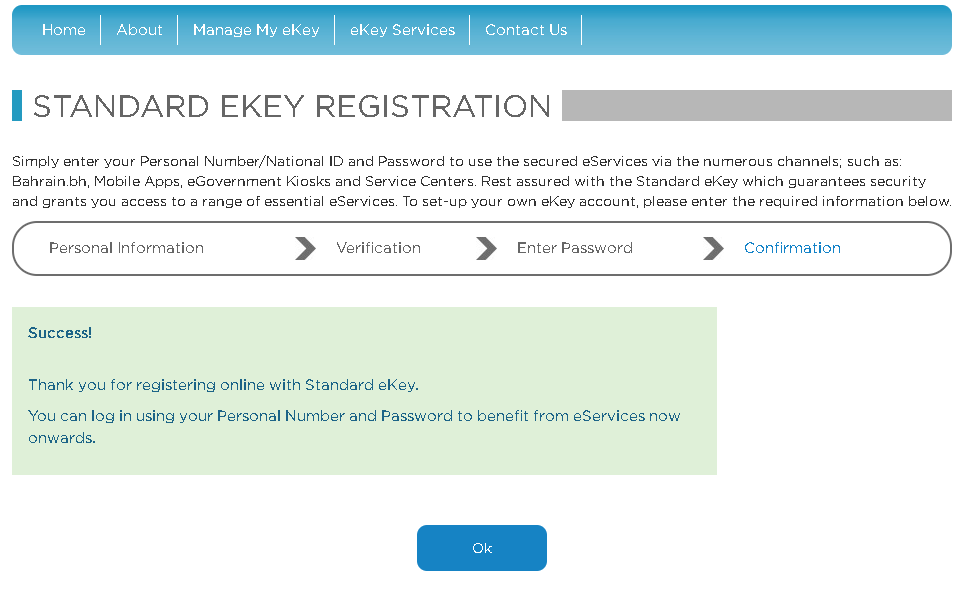Click the blue accent bar beside heading
Screen dimensions: 973x606
tap(17, 105)
